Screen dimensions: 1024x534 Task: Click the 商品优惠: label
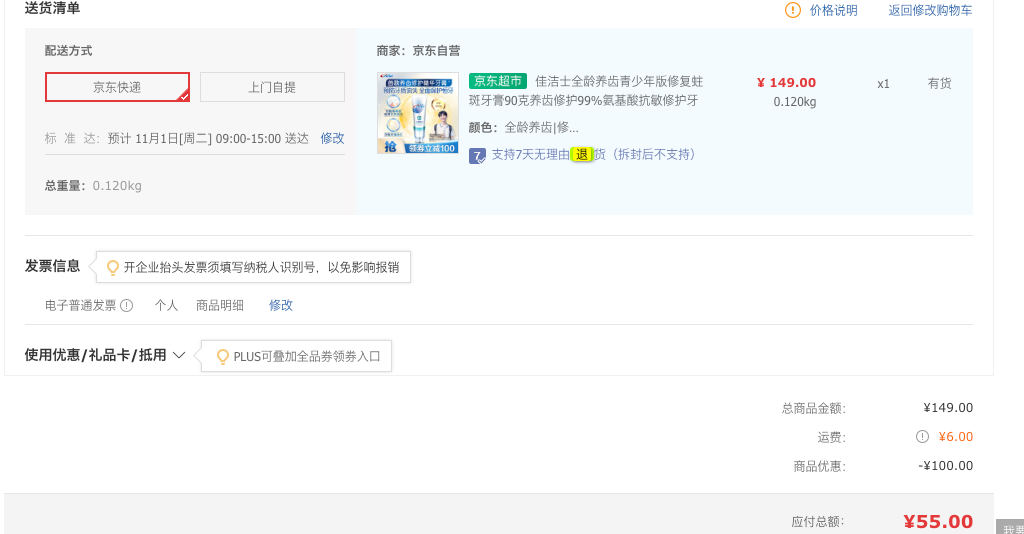820,467
